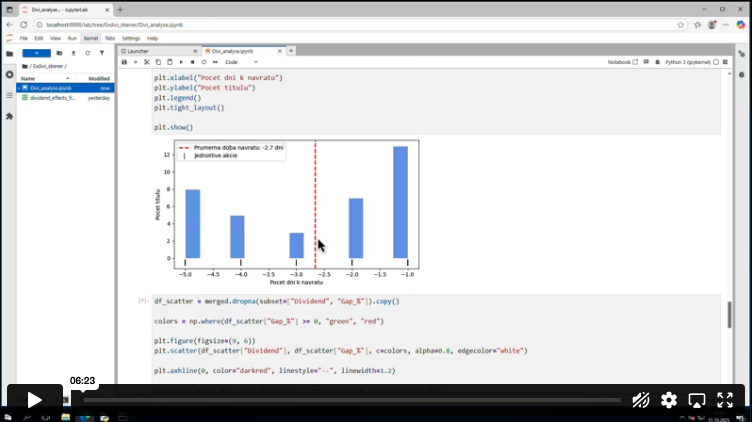This screenshot has width=752, height=422.
Task: Restart kernel and run all cells icon
Action: point(213,62)
